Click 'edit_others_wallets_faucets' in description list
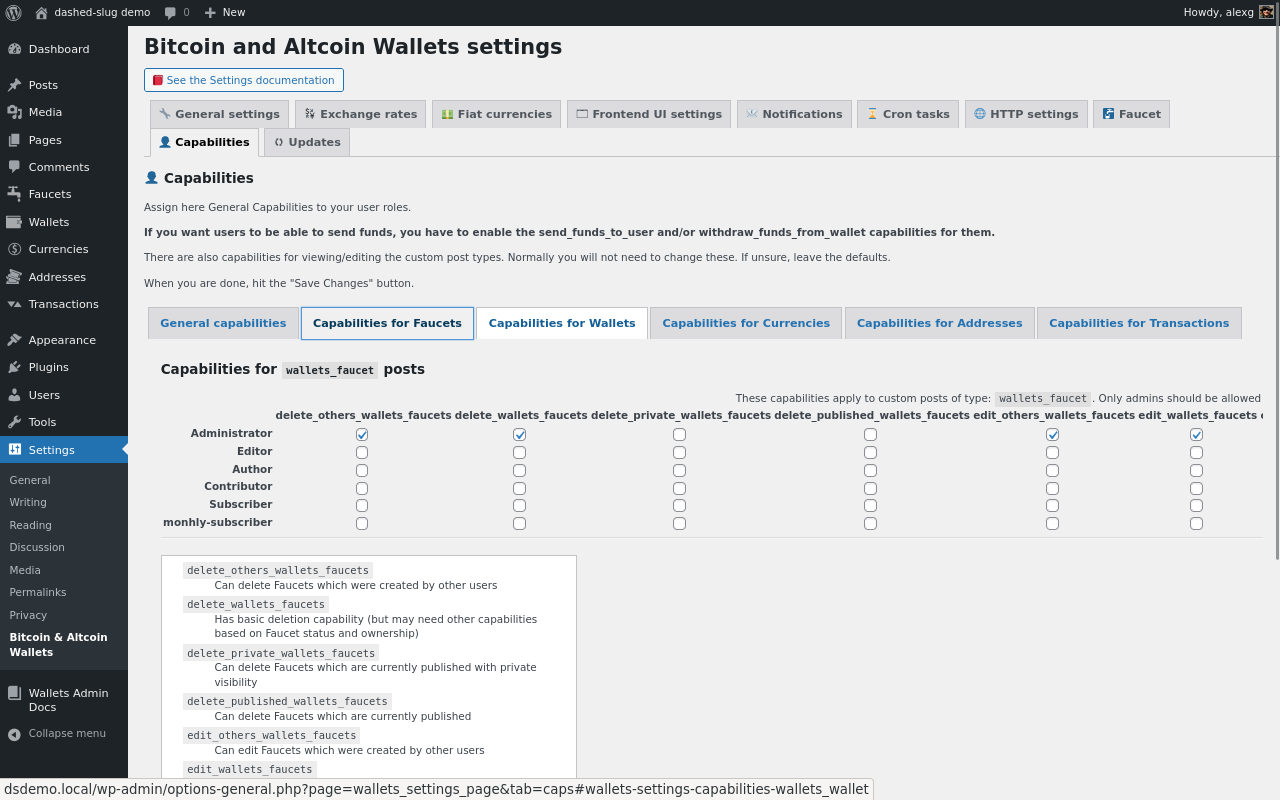1280x800 pixels. tap(272, 735)
